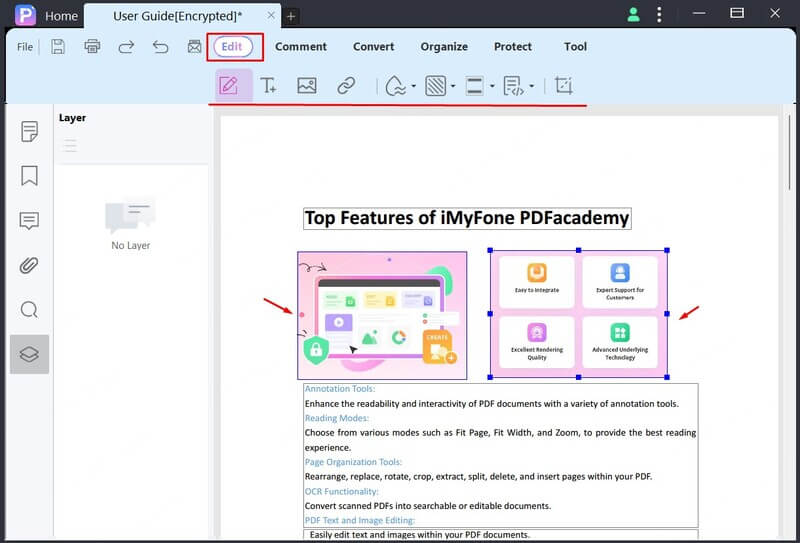Switch to the Organize tab

tap(444, 46)
